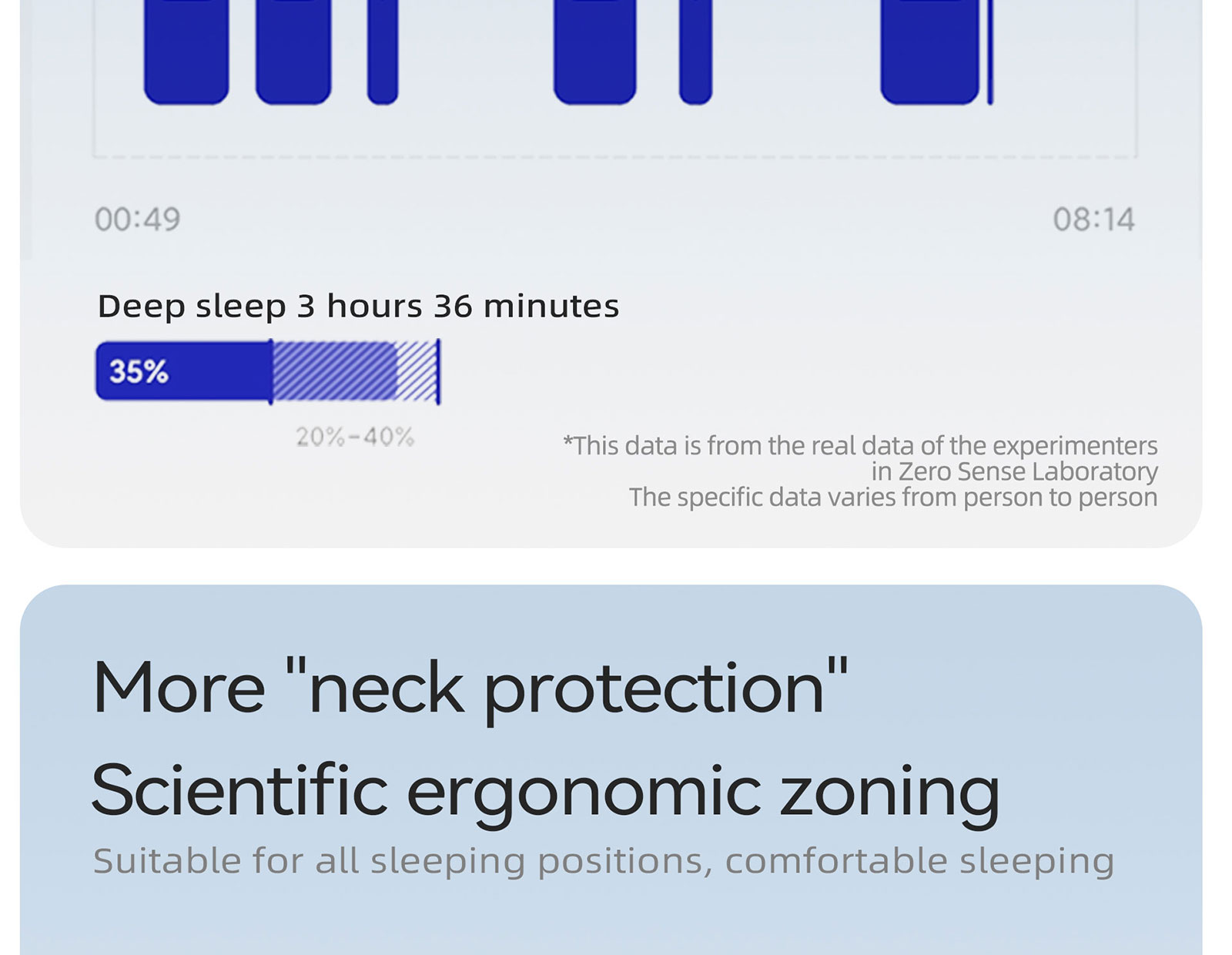Select the wide middle sleep bar
The image size is (1232, 955).
pos(595,52)
